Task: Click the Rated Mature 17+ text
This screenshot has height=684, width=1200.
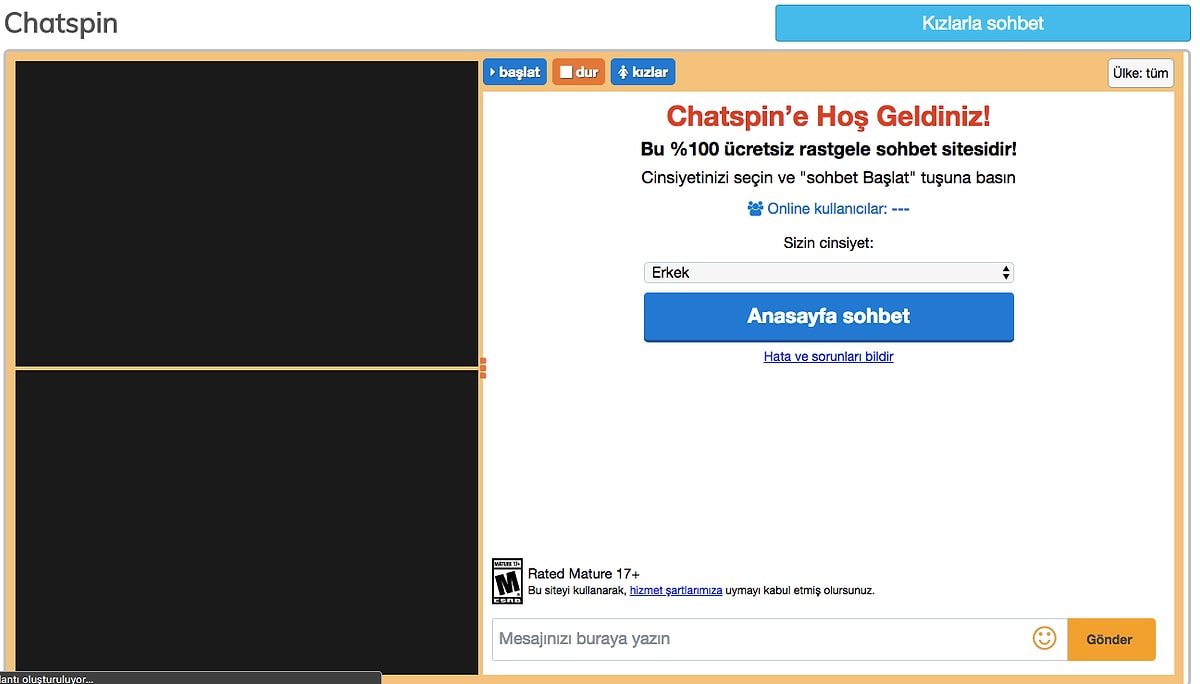Action: coord(584,574)
